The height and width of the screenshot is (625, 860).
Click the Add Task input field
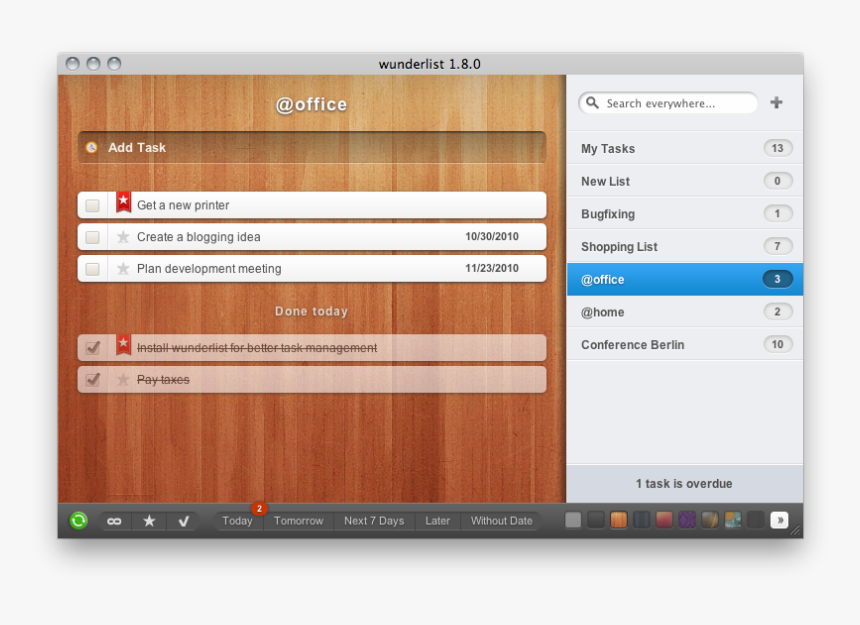[312, 147]
